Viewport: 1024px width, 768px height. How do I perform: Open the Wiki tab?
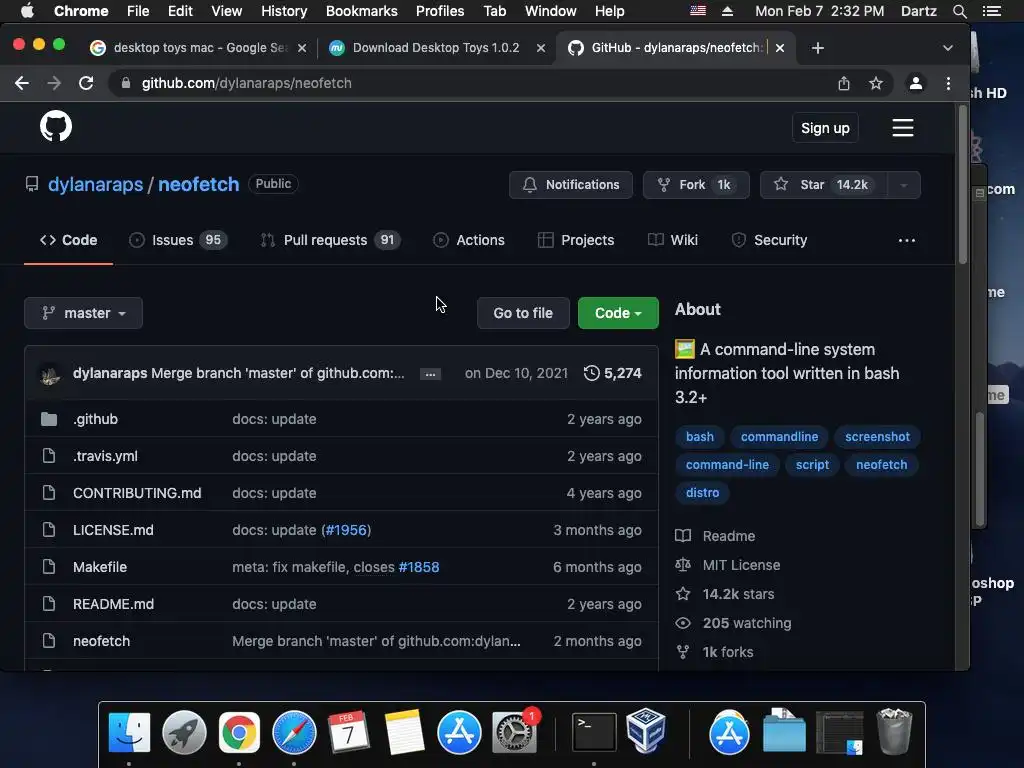673,240
